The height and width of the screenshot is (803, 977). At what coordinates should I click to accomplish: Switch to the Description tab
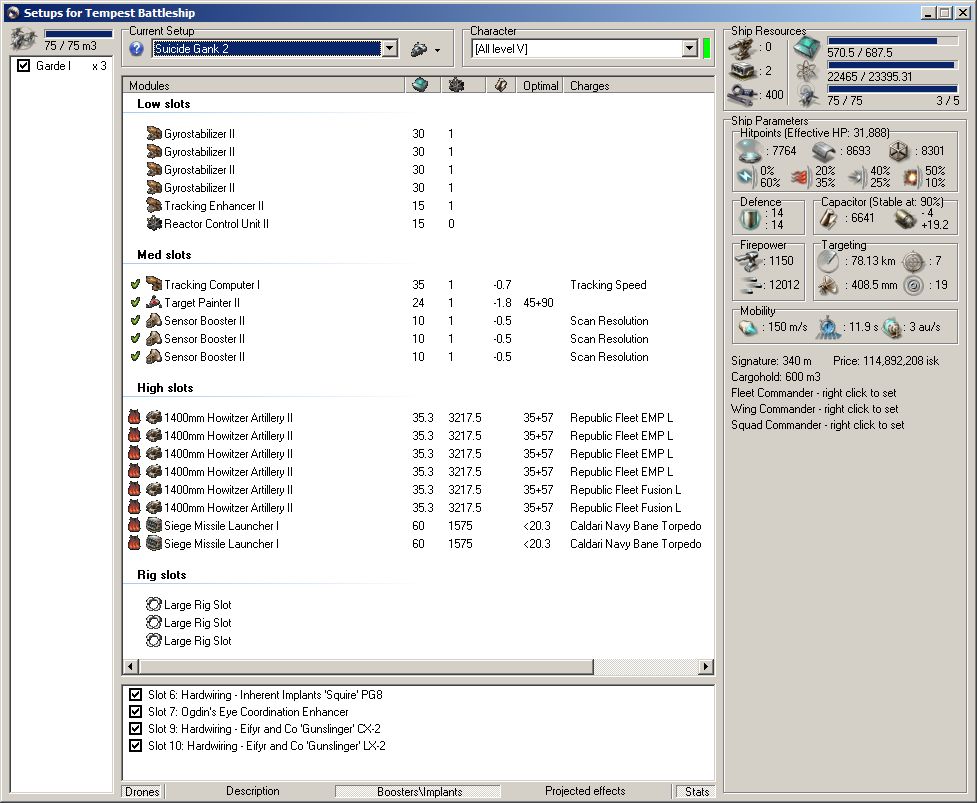coord(252,791)
